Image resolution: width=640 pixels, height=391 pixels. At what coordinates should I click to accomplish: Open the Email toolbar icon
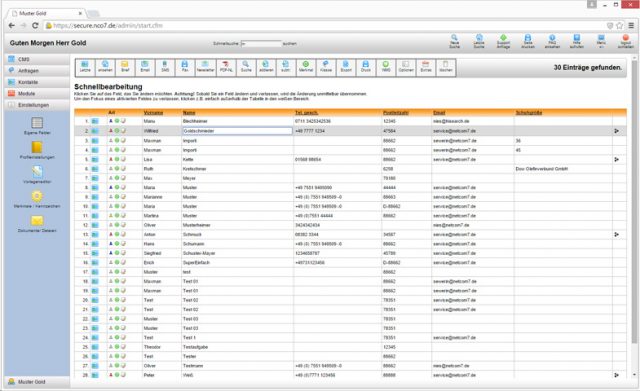tap(145, 67)
